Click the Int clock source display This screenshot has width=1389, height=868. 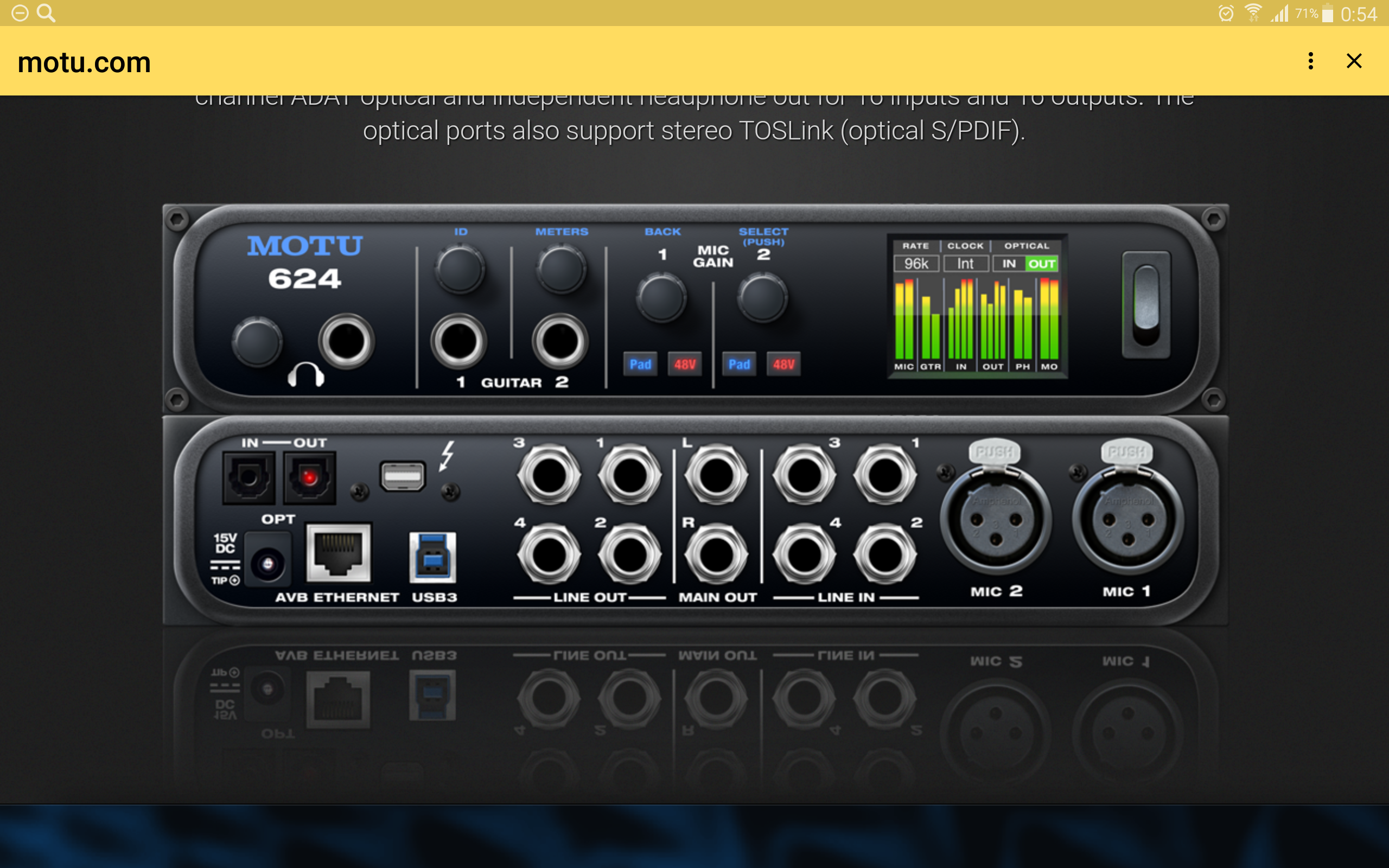click(x=965, y=264)
